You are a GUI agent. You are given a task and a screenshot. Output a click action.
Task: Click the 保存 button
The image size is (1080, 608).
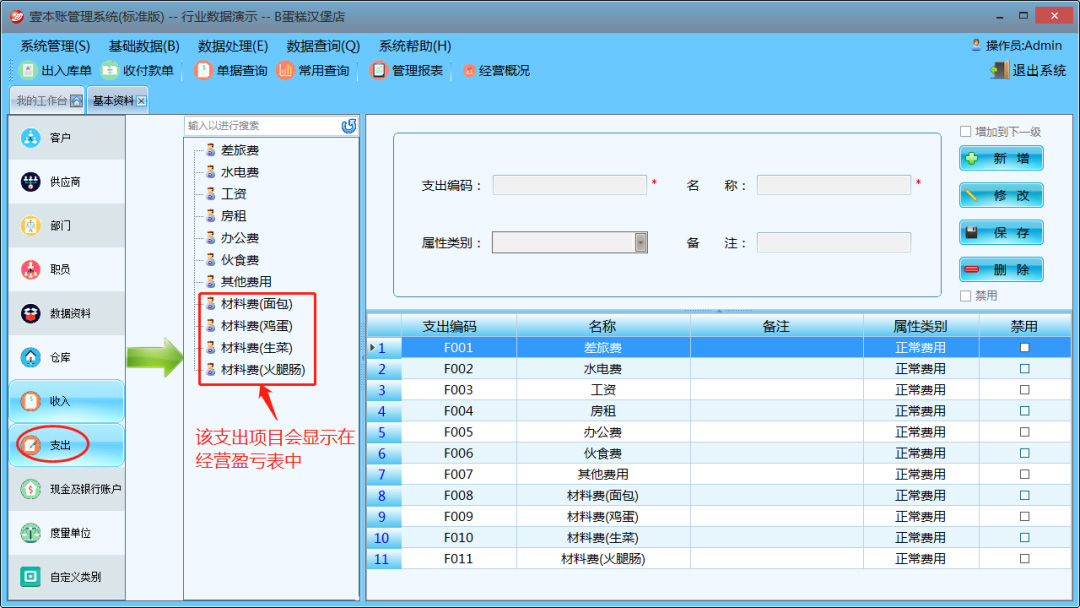(1001, 233)
